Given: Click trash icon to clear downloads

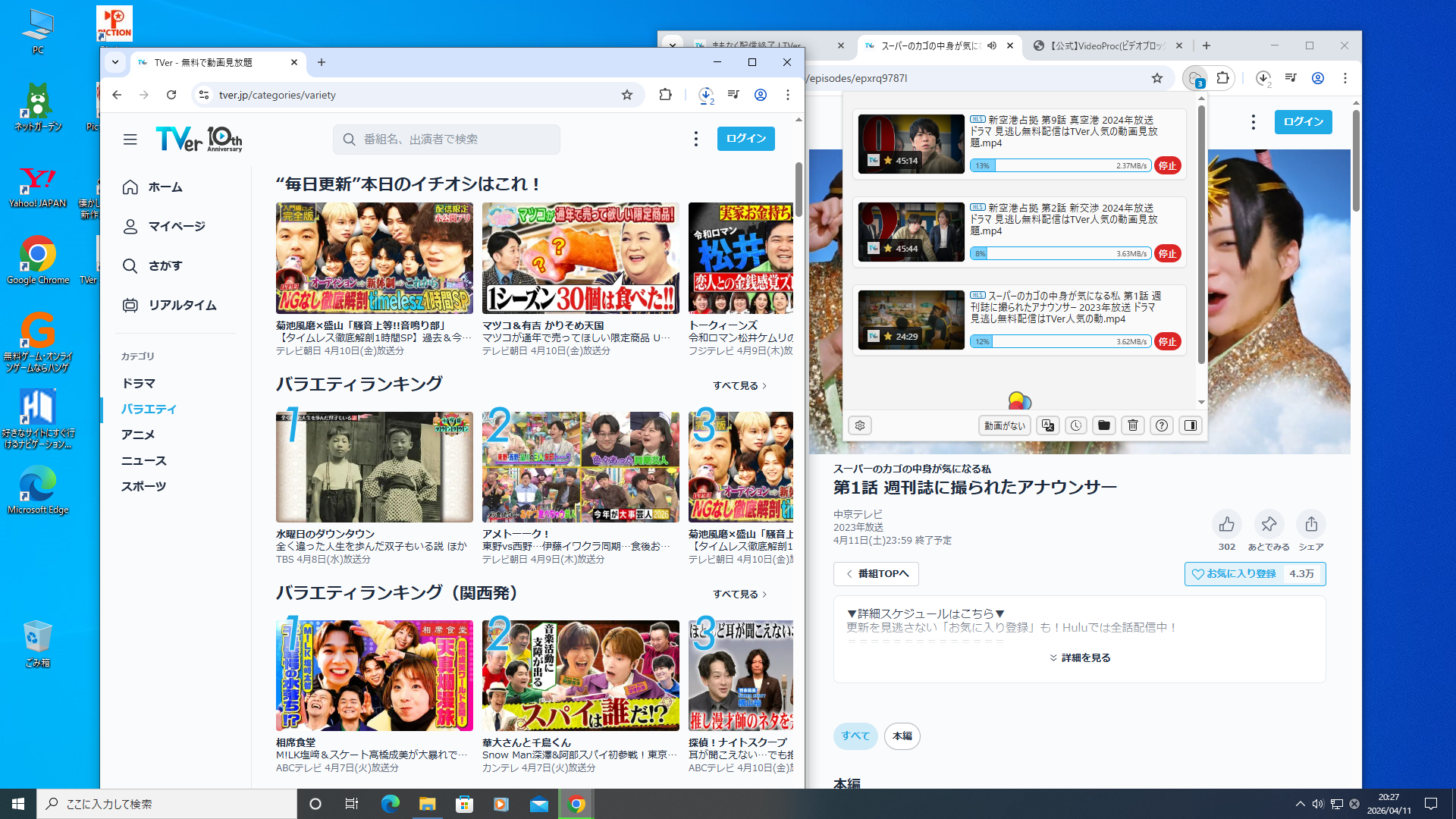Looking at the screenshot, I should [1133, 425].
